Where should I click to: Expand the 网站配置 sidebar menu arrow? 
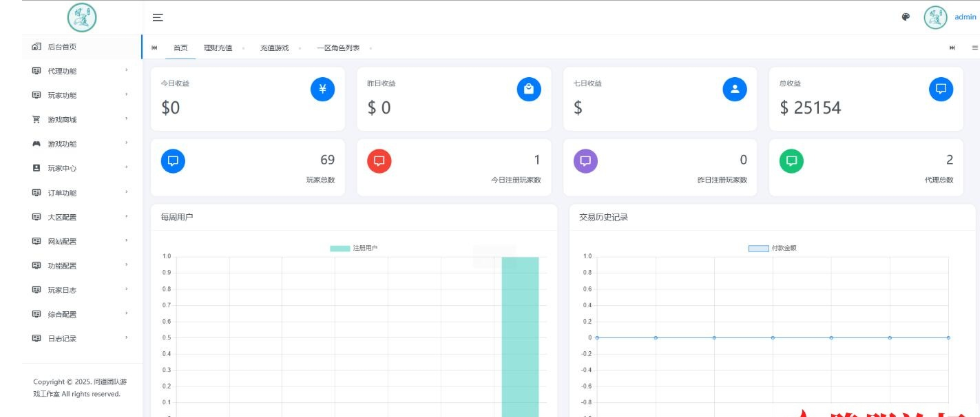point(127,241)
